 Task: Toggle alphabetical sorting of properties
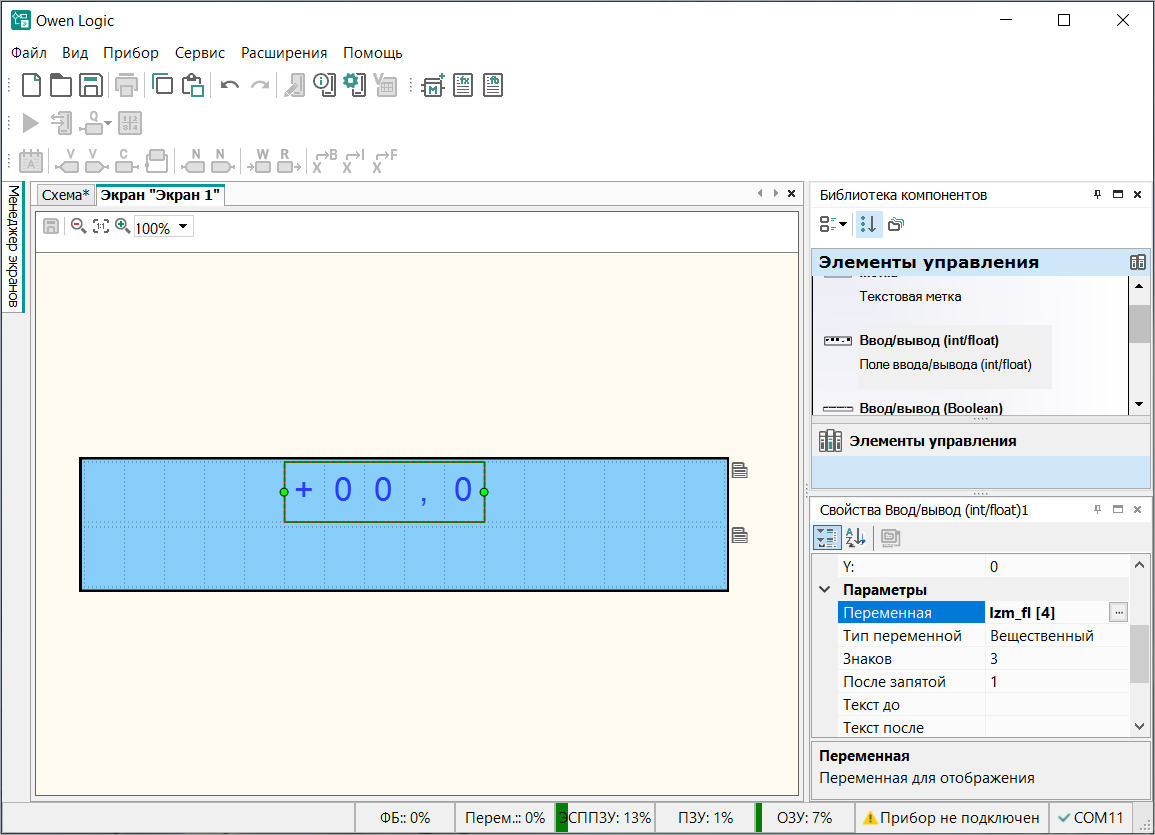[x=855, y=538]
